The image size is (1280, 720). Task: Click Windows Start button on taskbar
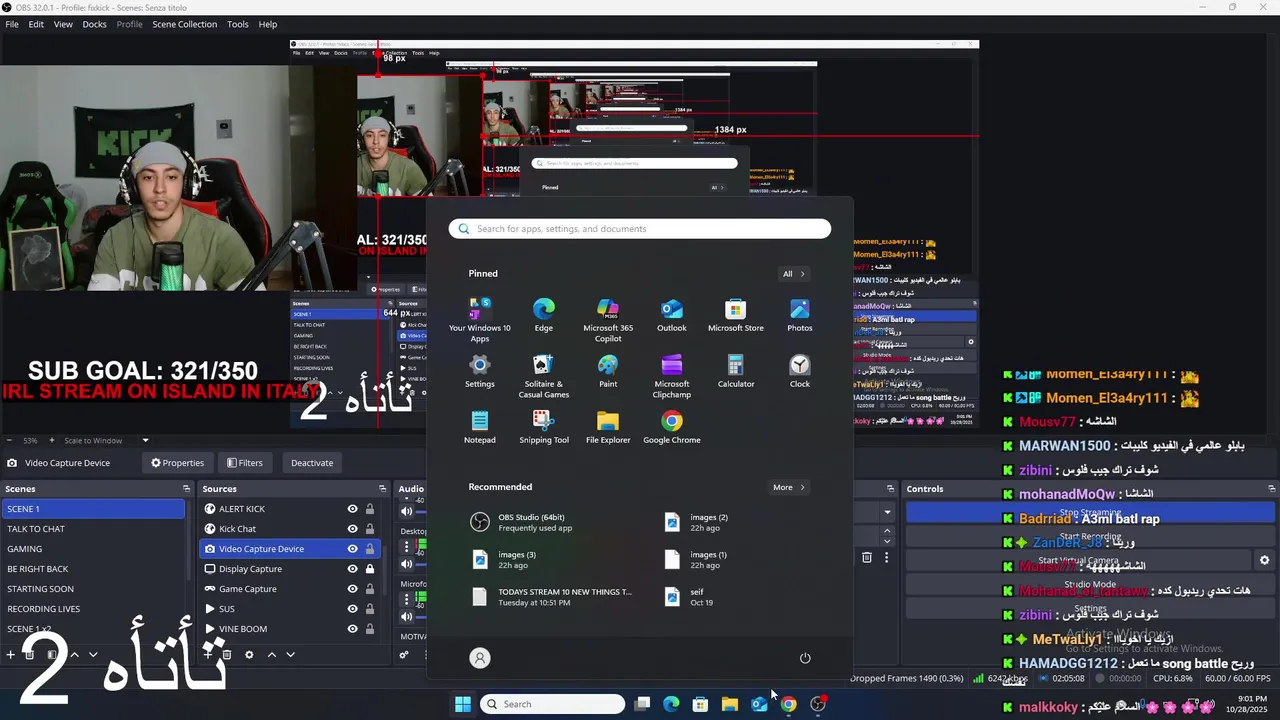(463, 704)
